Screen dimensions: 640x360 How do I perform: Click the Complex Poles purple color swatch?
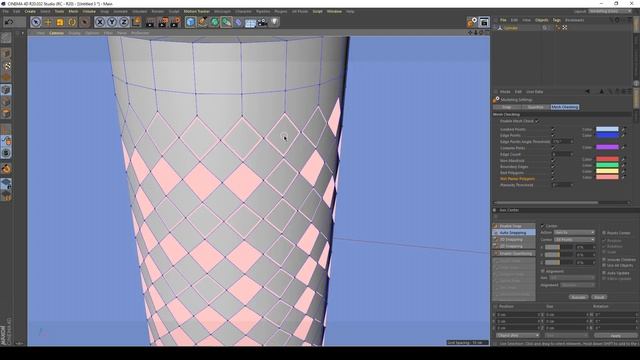pyautogui.click(x=607, y=147)
